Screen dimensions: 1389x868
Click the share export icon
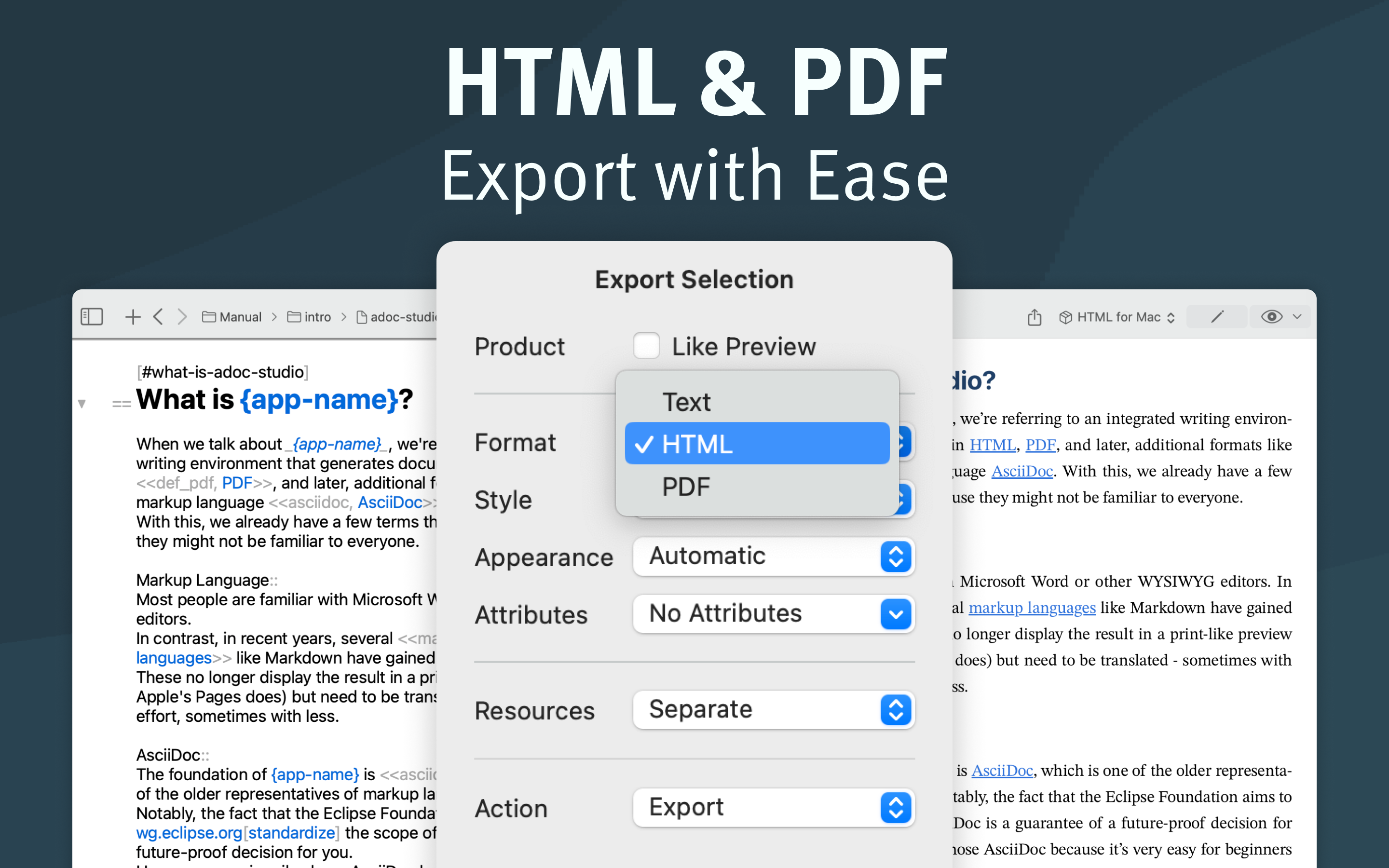pyautogui.click(x=1035, y=317)
